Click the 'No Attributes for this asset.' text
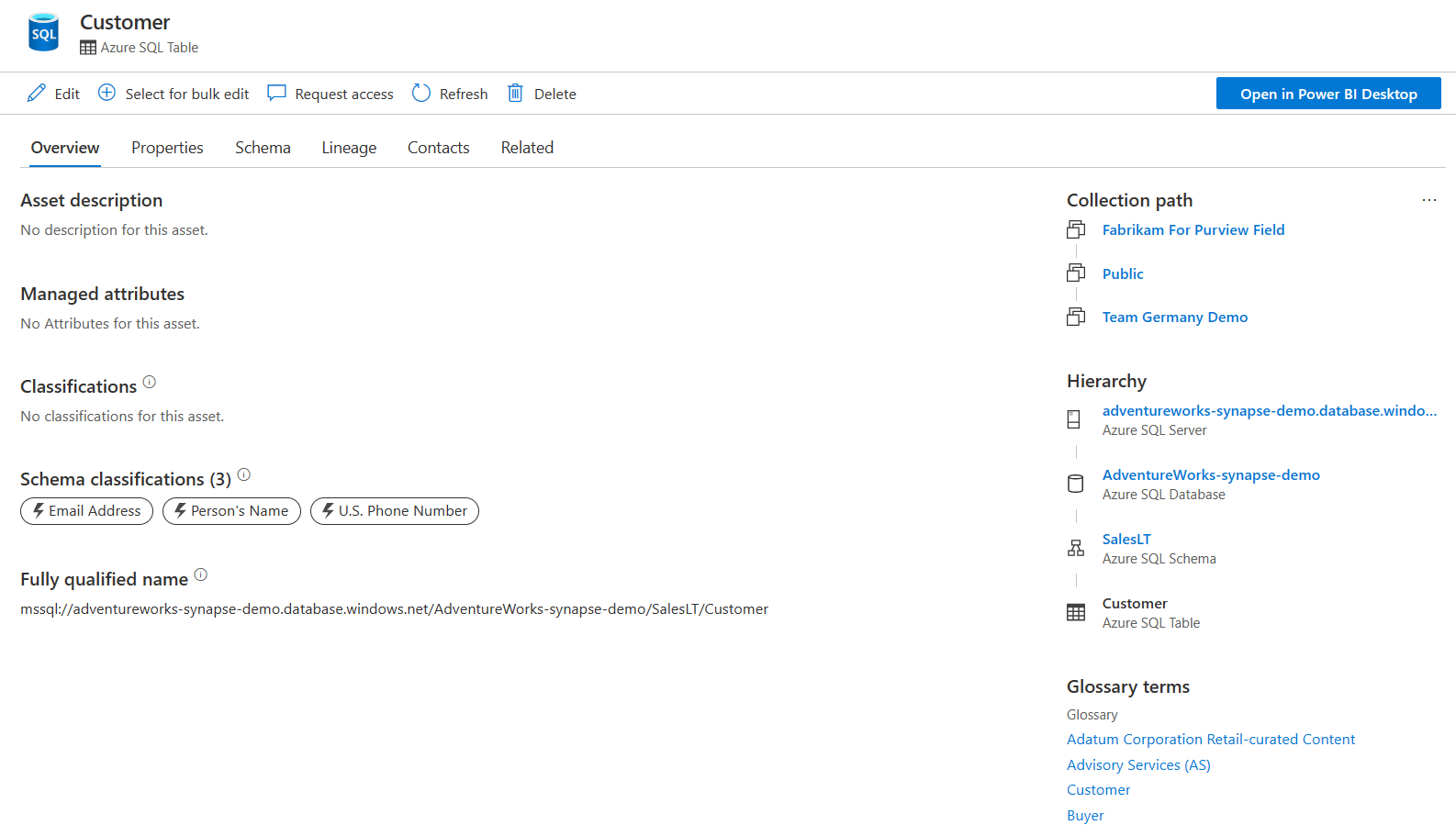The height and width of the screenshot is (836, 1456). [x=110, y=323]
